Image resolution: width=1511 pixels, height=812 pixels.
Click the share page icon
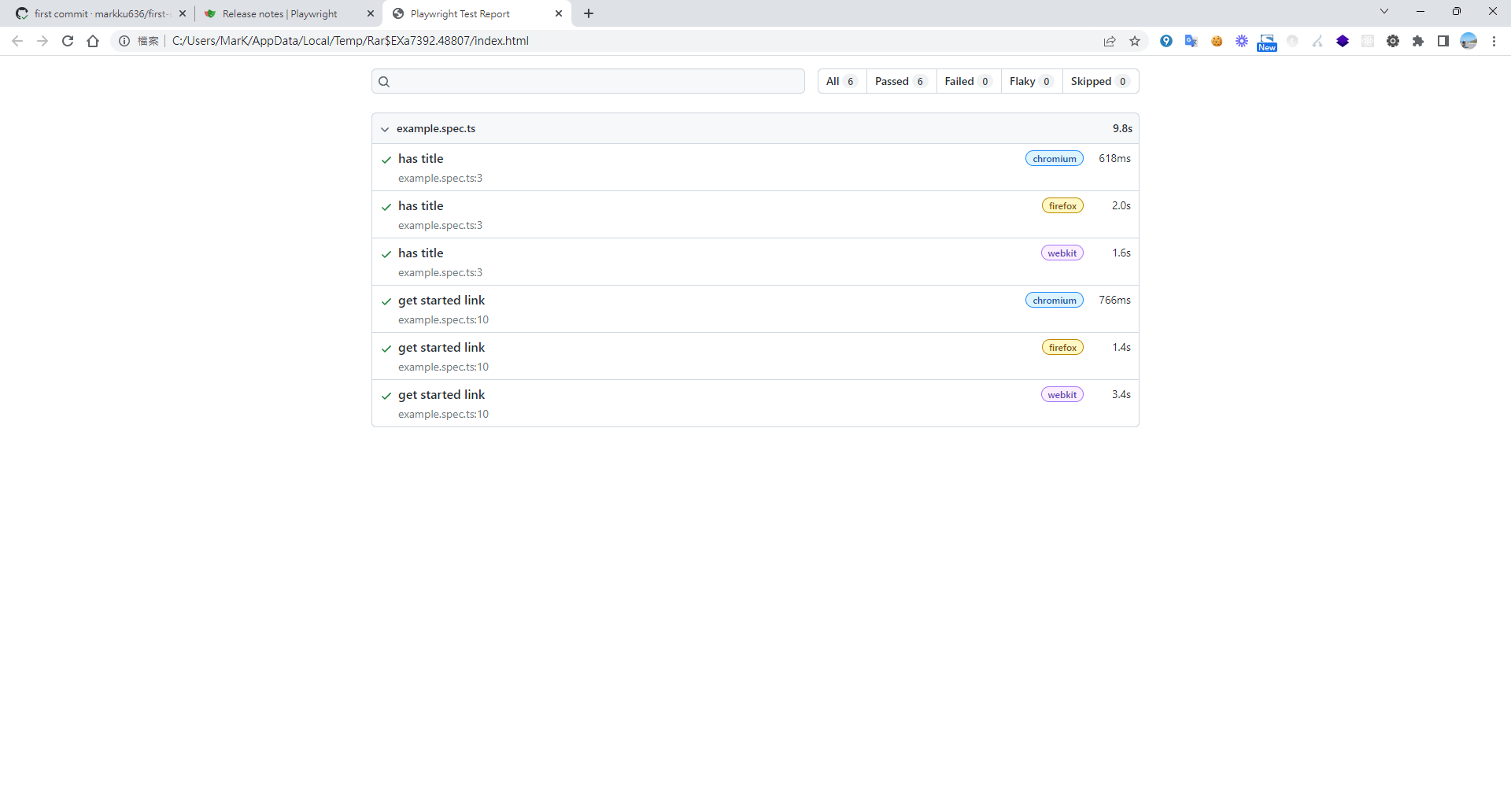tap(1110, 41)
